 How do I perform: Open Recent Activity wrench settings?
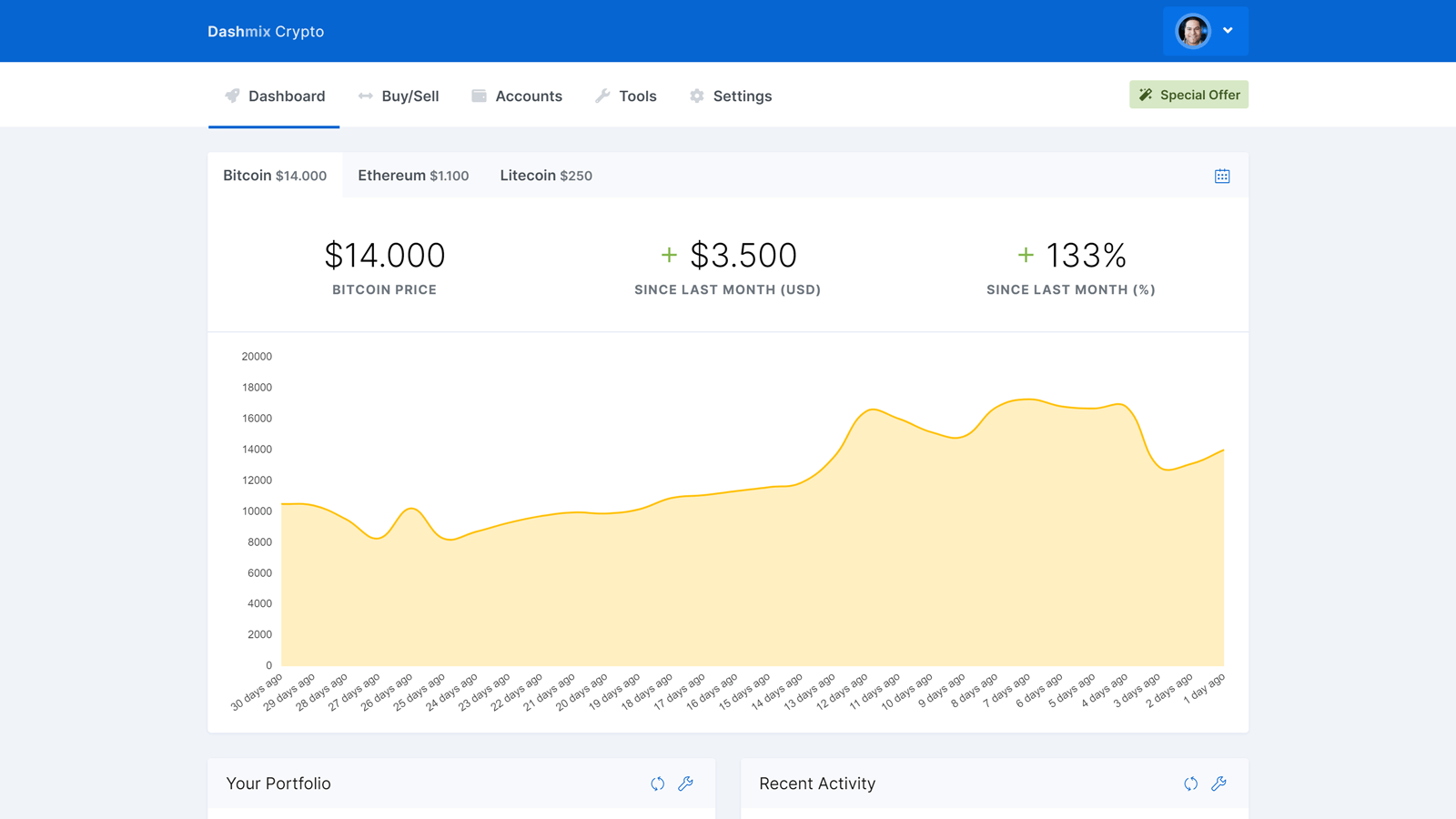pos(1218,784)
